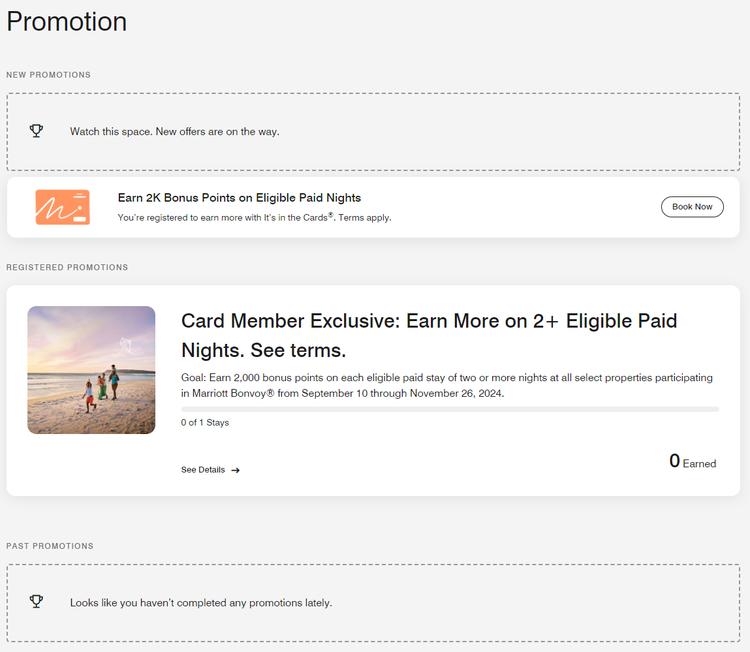
Task: Click the stays progress bar
Action: 449,409
